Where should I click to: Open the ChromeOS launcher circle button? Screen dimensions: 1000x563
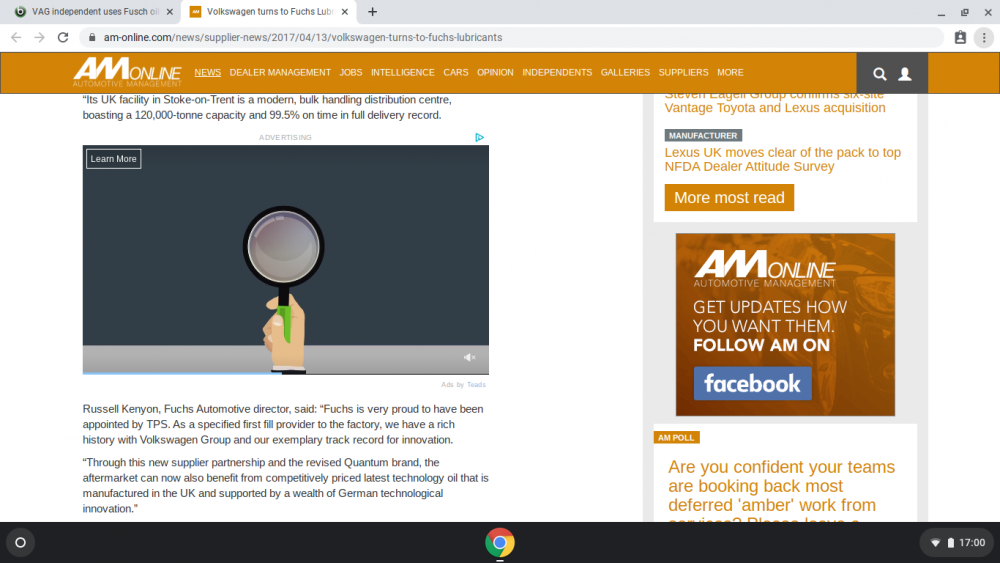20,543
